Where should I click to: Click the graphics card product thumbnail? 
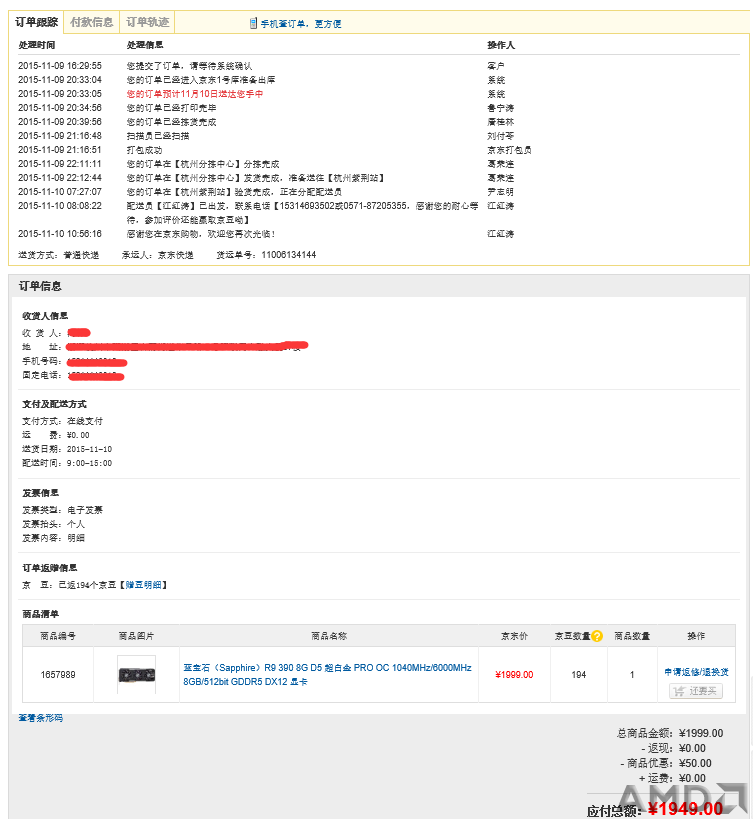pyautogui.click(x=136, y=674)
